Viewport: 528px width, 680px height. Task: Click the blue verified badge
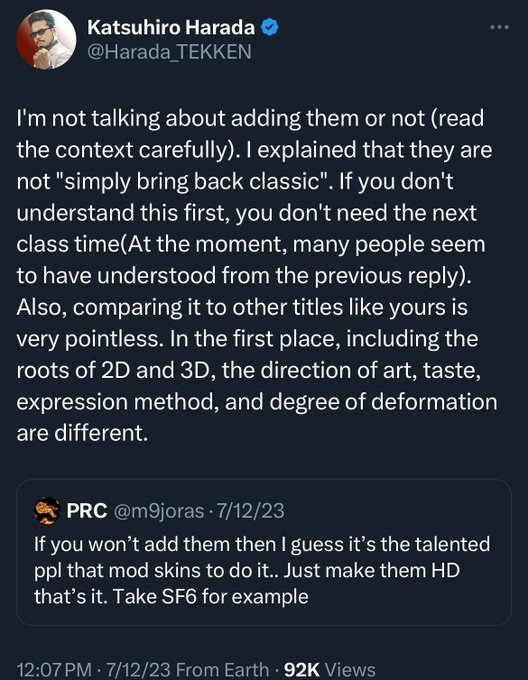[270, 28]
